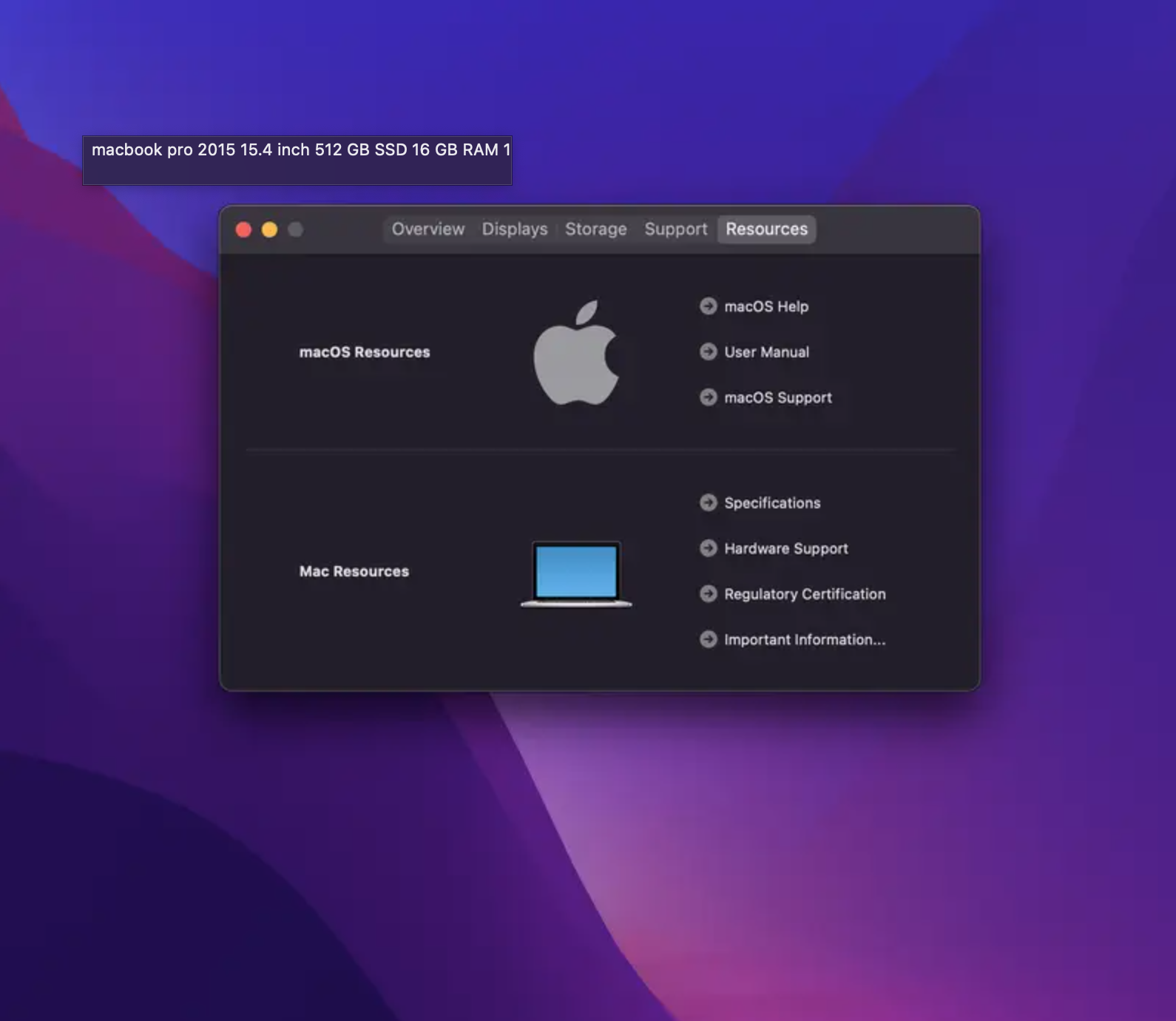Go to the Storage tab
The height and width of the screenshot is (1021, 1176).
tap(596, 229)
